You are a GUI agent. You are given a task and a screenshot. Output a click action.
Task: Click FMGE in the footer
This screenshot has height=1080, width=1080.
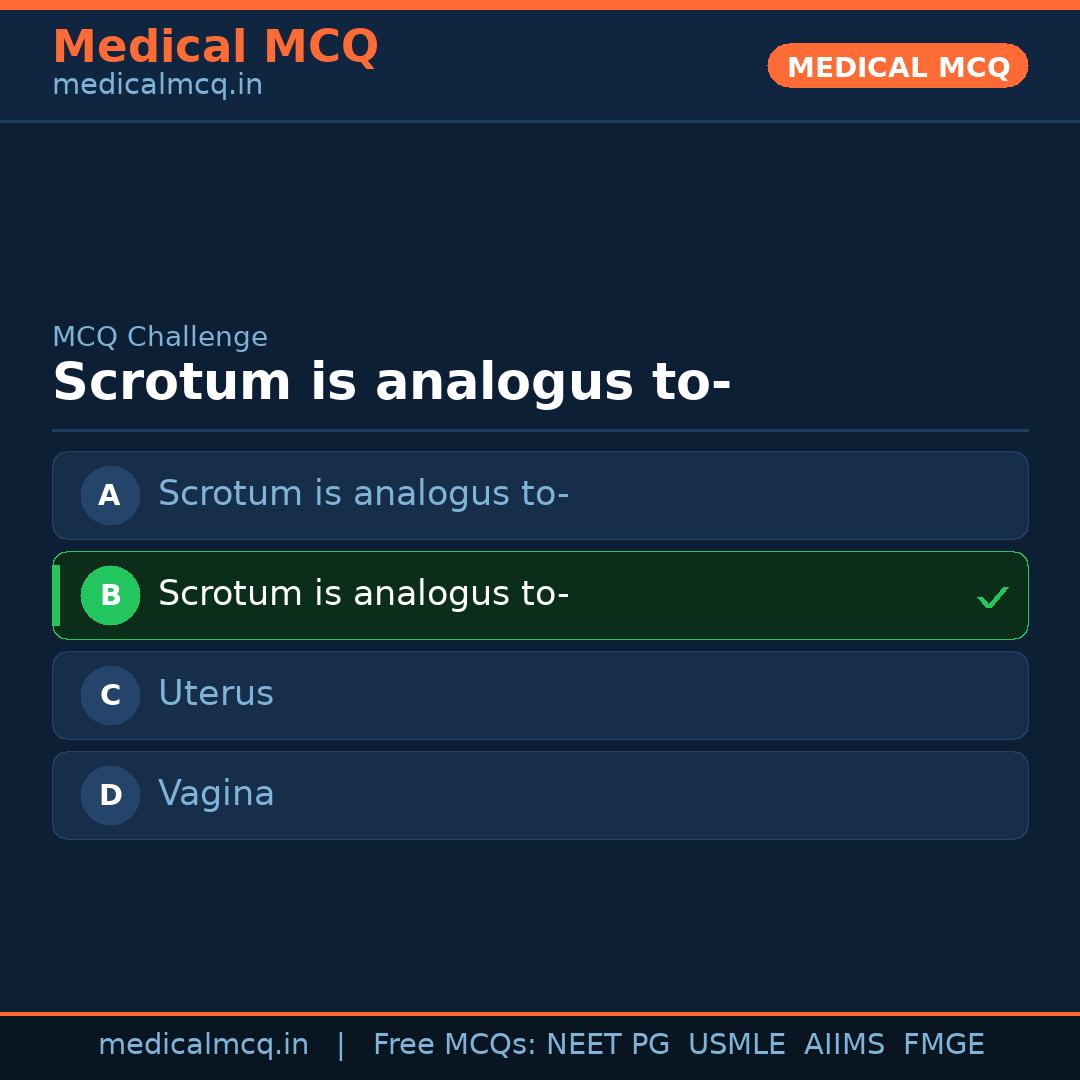tap(944, 1045)
